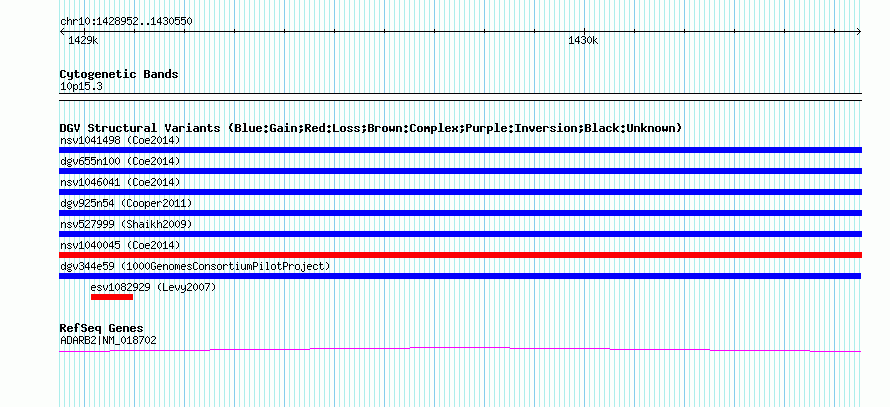Click the blue bar for dgv655n100

(x=460, y=171)
